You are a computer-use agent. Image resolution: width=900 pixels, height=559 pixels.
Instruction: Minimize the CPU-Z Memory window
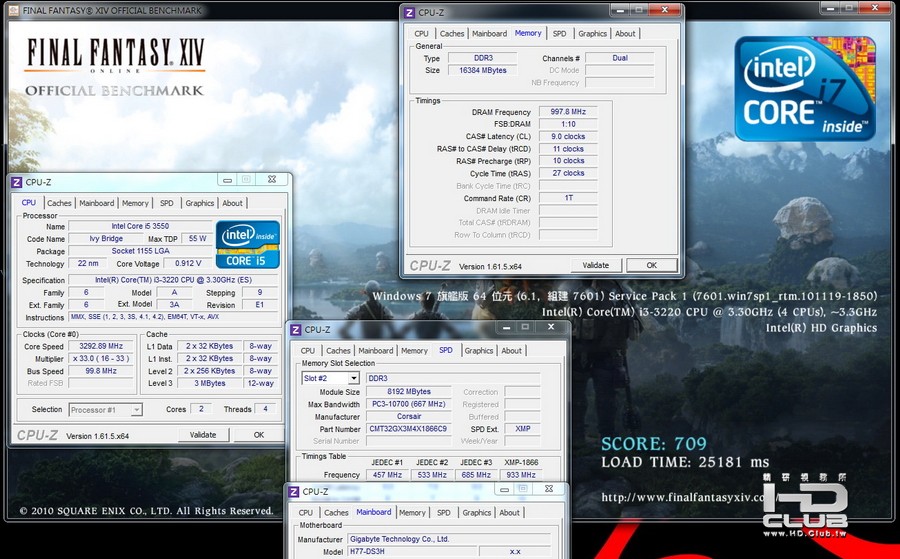pyautogui.click(x=619, y=10)
